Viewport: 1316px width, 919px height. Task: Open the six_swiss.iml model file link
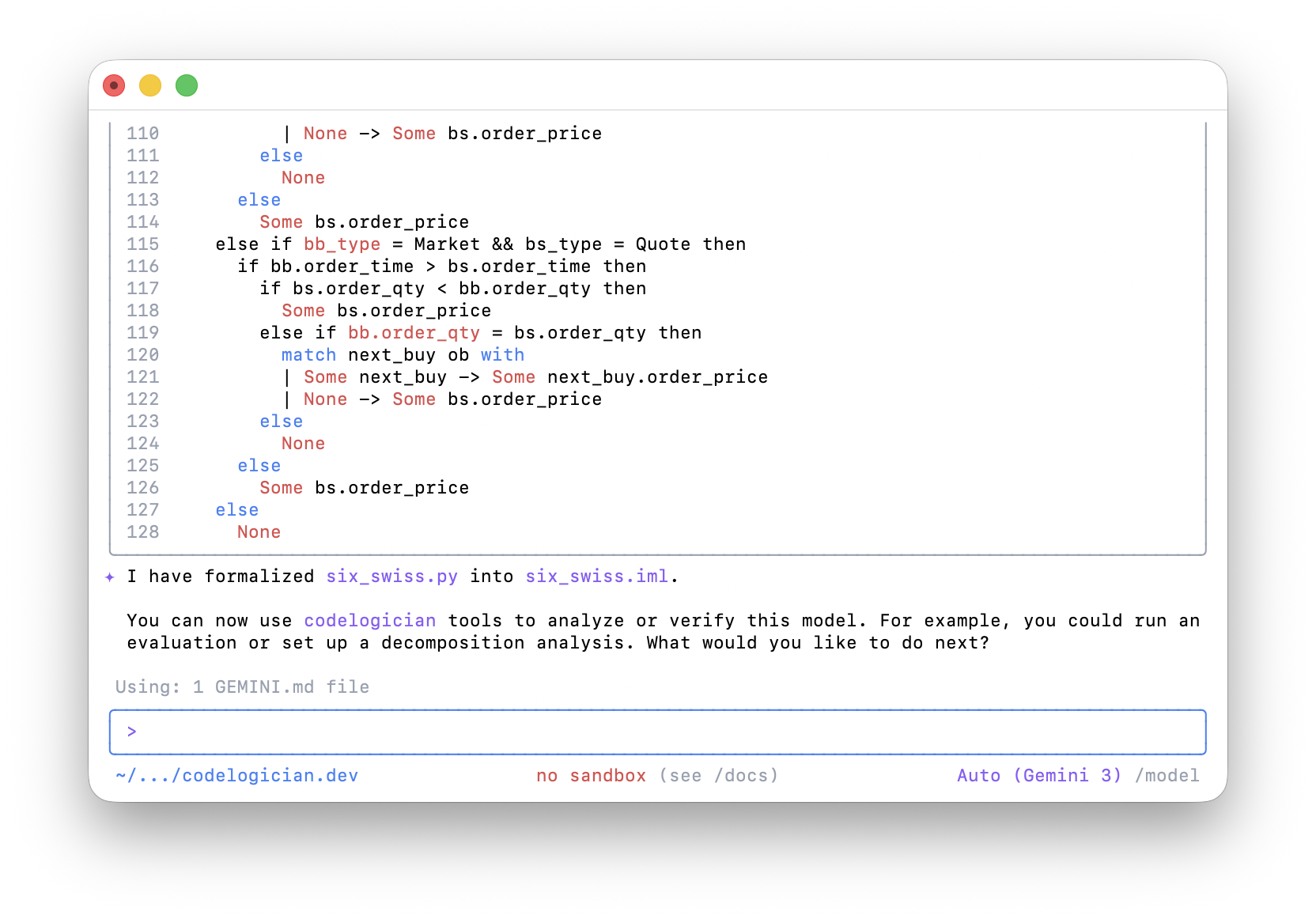[x=596, y=577]
